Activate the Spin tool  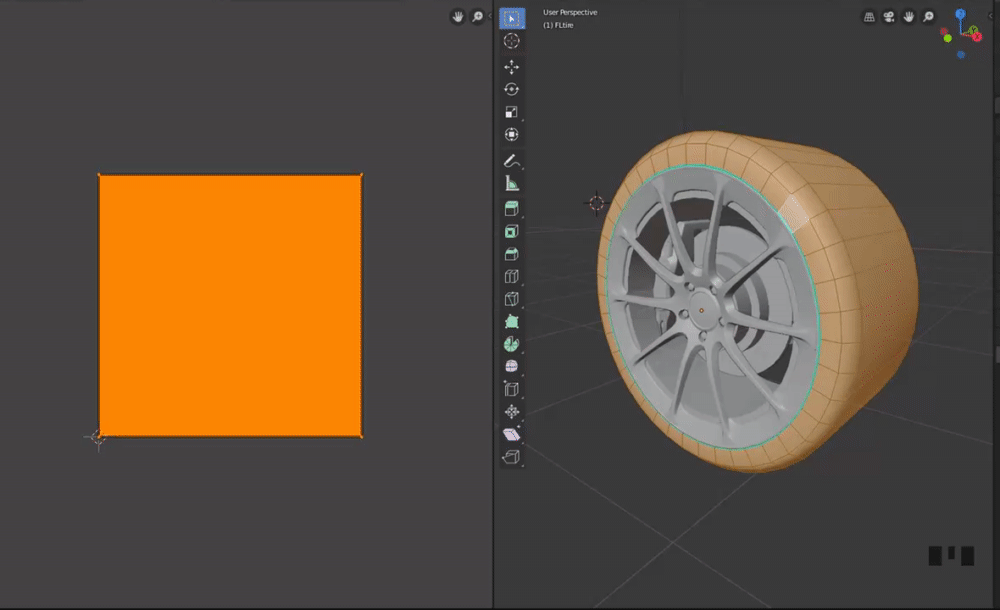[x=511, y=344]
